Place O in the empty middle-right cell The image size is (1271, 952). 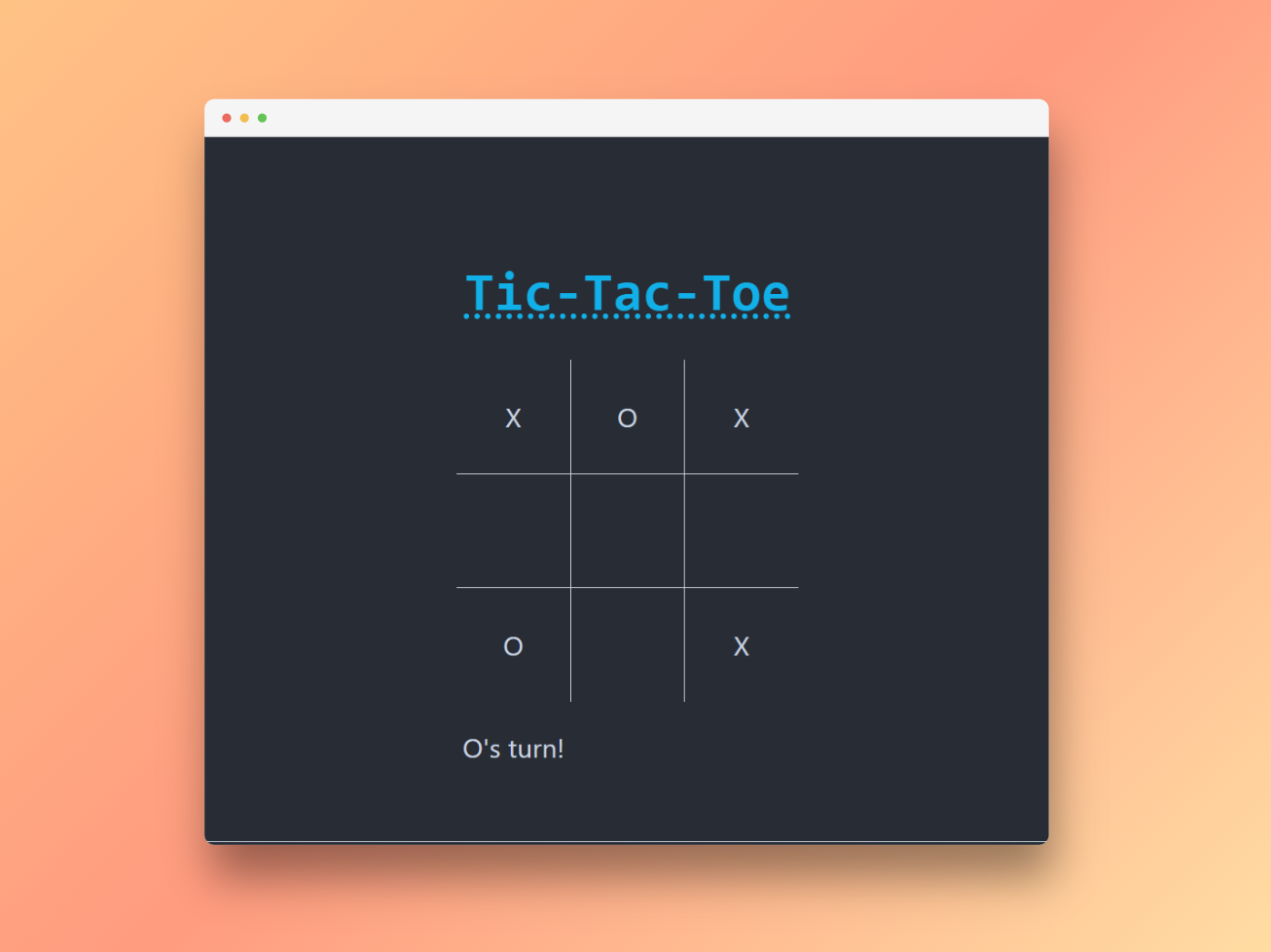741,531
